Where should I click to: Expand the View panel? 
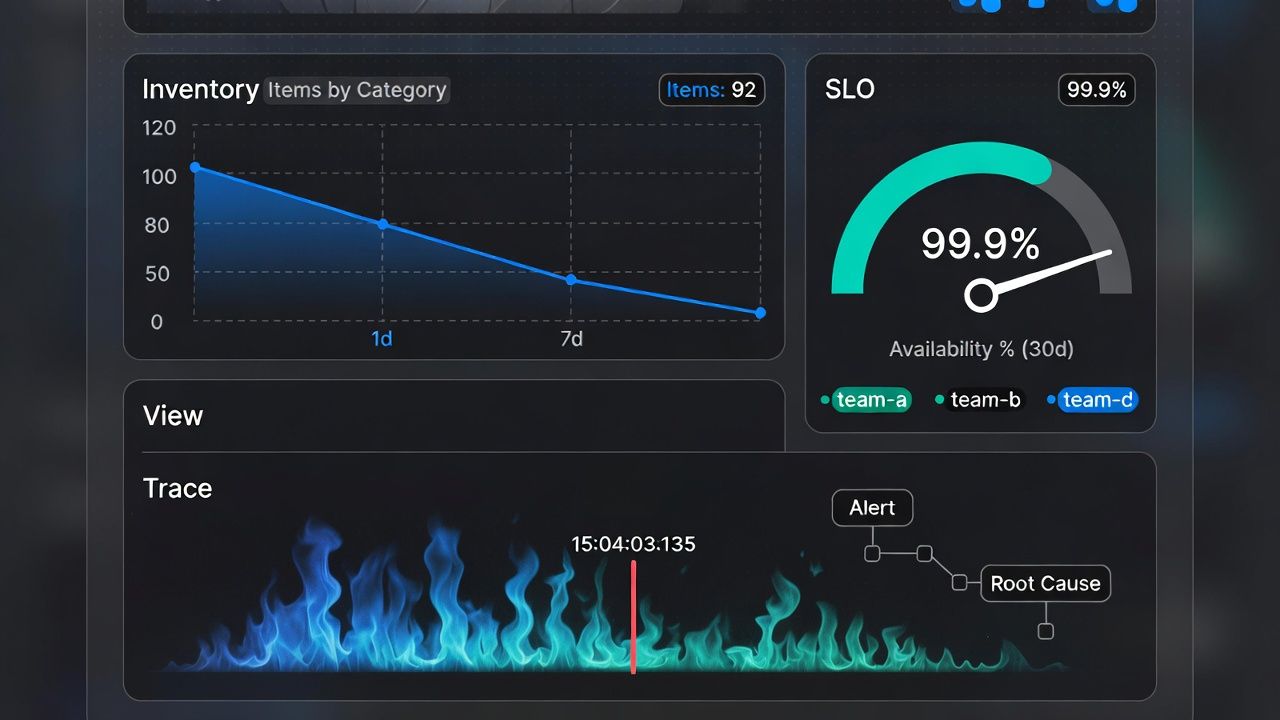point(173,416)
